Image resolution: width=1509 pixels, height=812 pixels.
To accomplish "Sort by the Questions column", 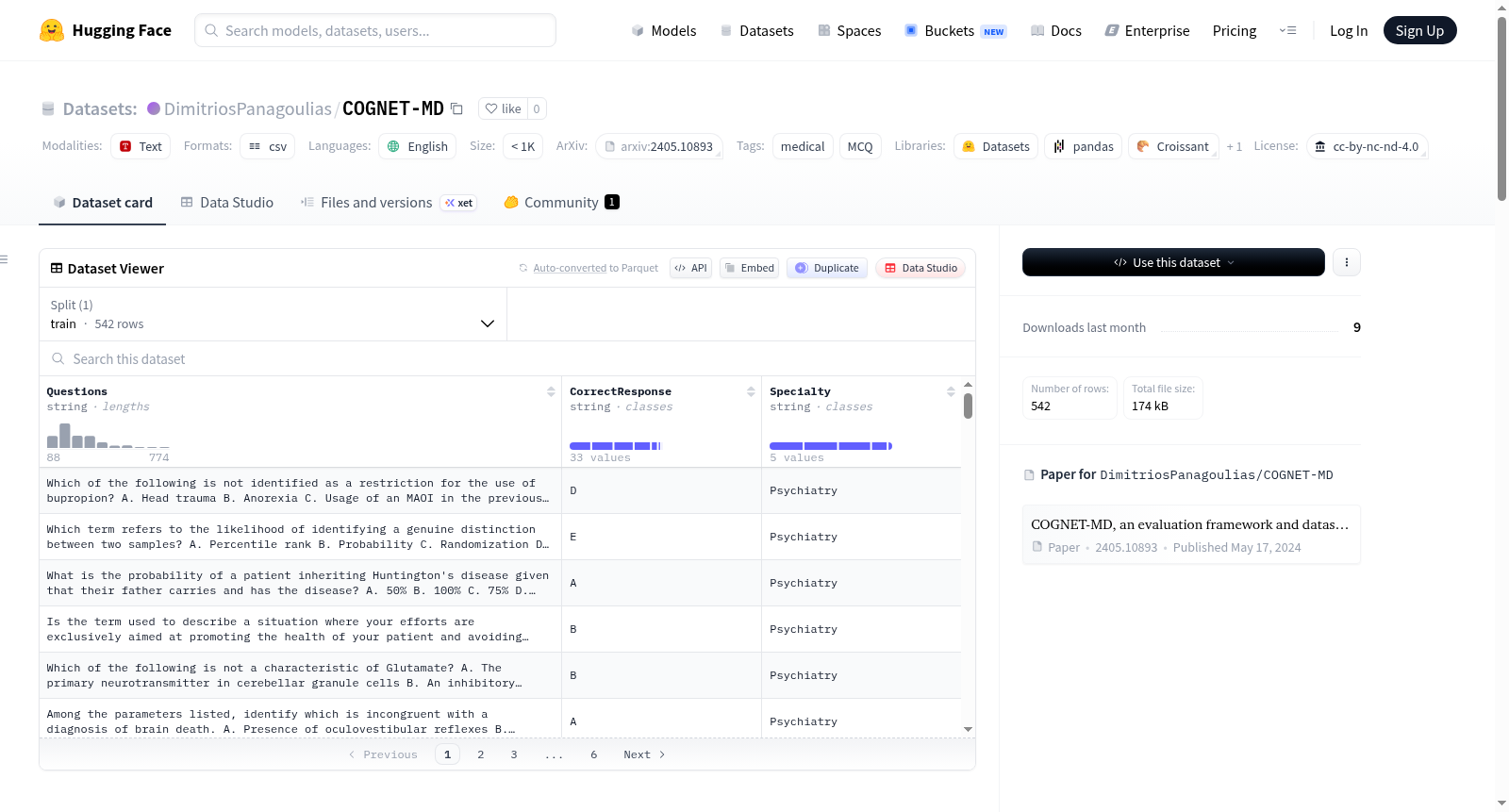I will pyautogui.click(x=551, y=391).
